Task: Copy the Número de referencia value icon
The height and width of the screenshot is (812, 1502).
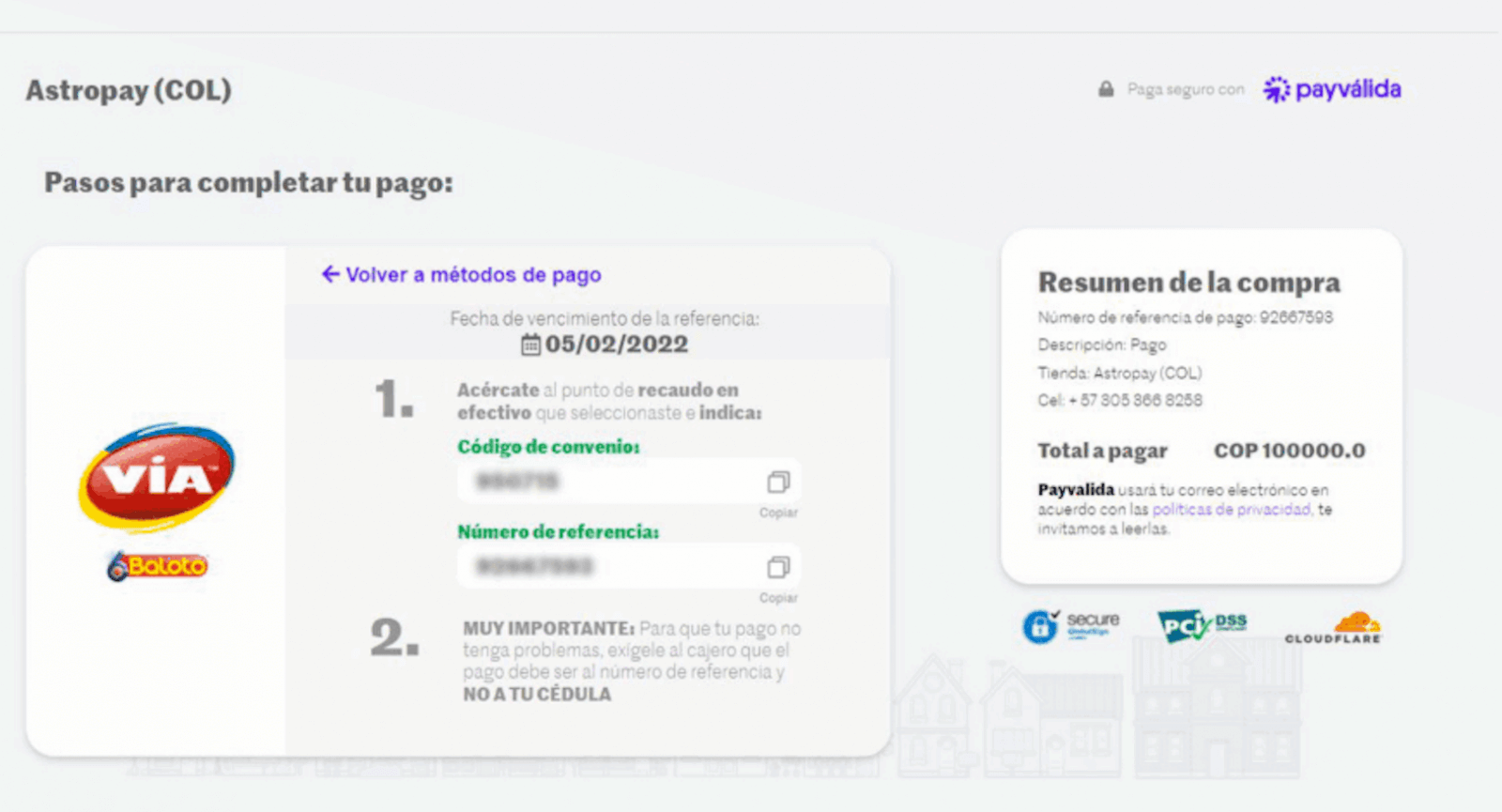Action: (778, 567)
